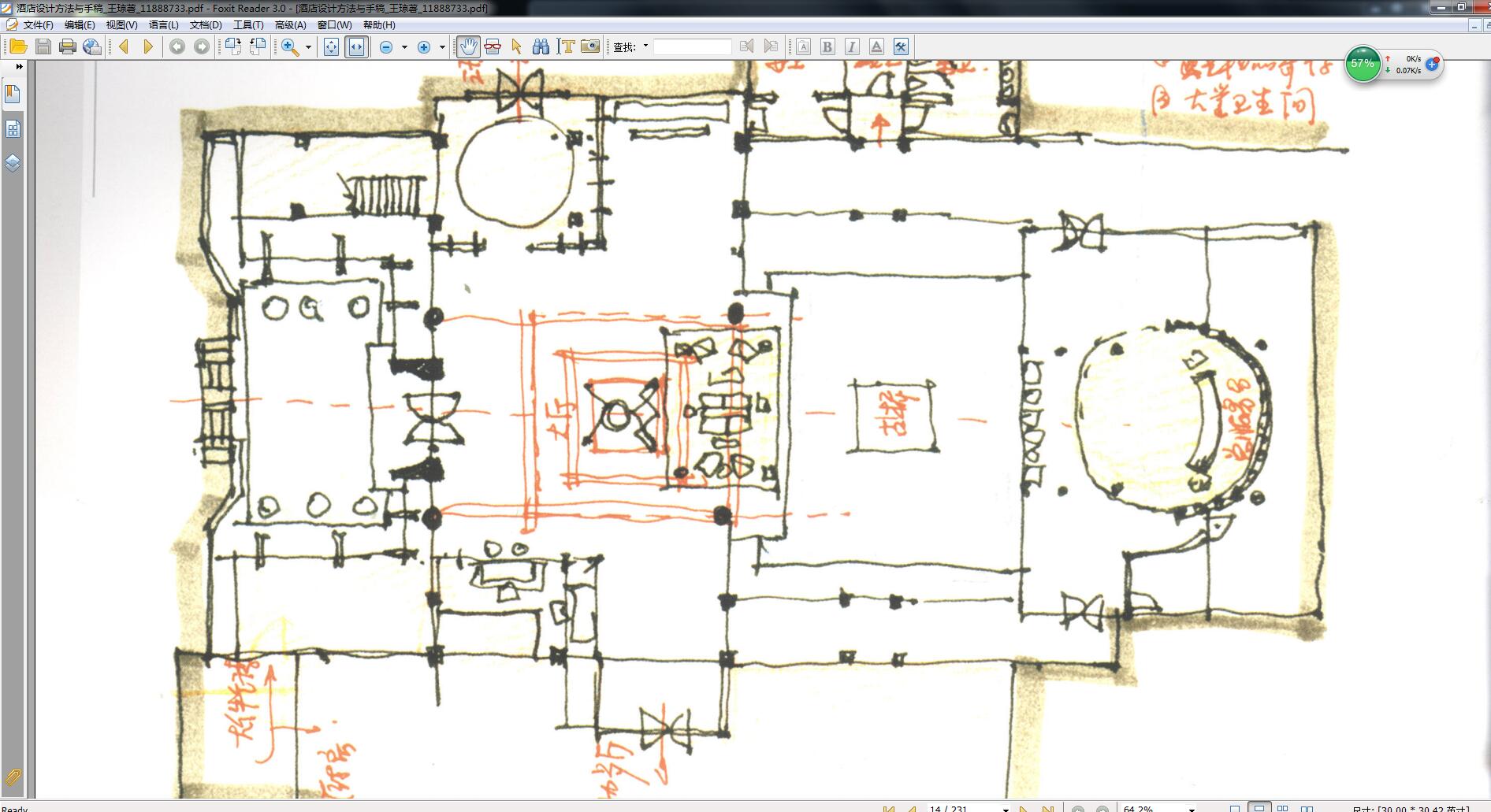
Task: Print the document using the printer icon
Action: coord(68,47)
